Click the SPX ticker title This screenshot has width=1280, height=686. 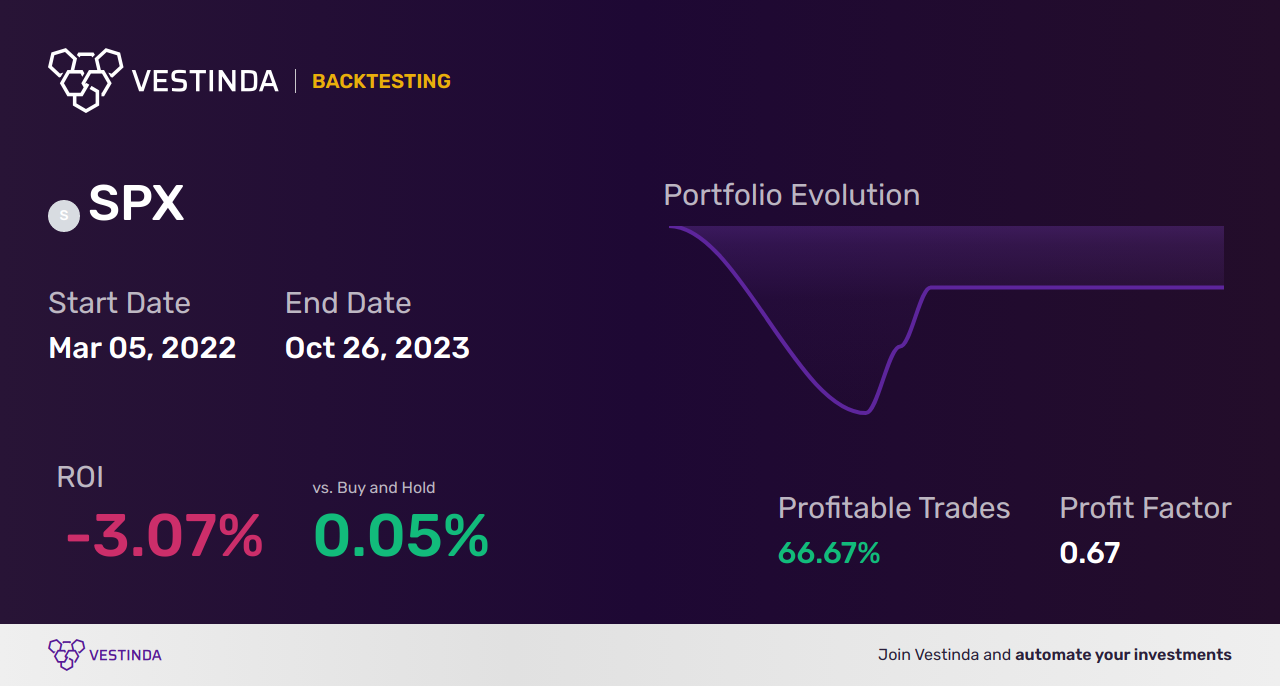click(x=136, y=204)
